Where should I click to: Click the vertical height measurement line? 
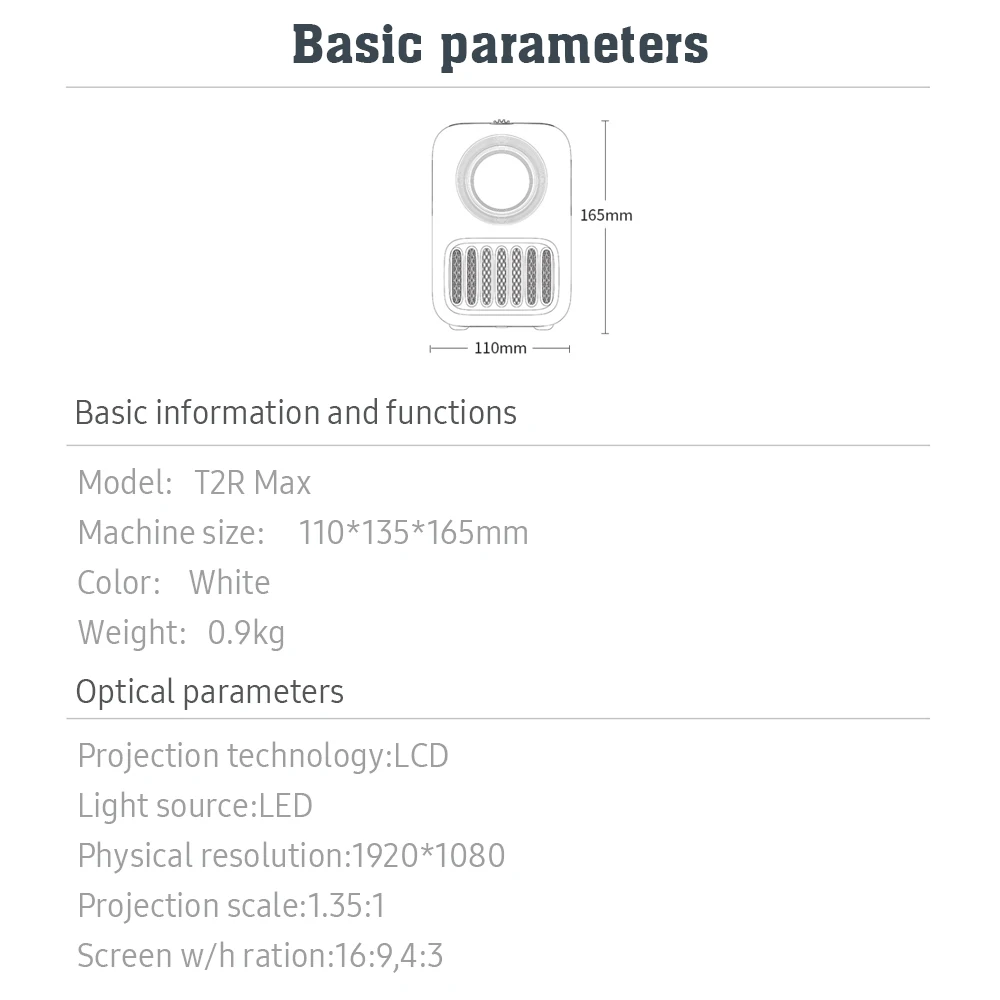pyautogui.click(x=605, y=227)
